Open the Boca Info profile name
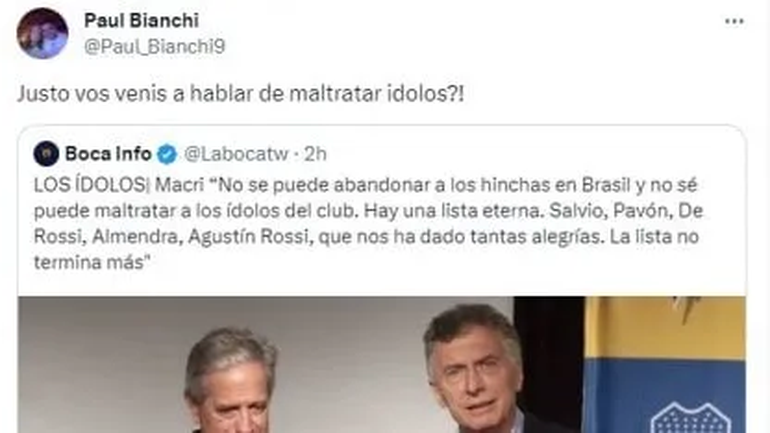This screenshot has width=770, height=433. (108, 154)
